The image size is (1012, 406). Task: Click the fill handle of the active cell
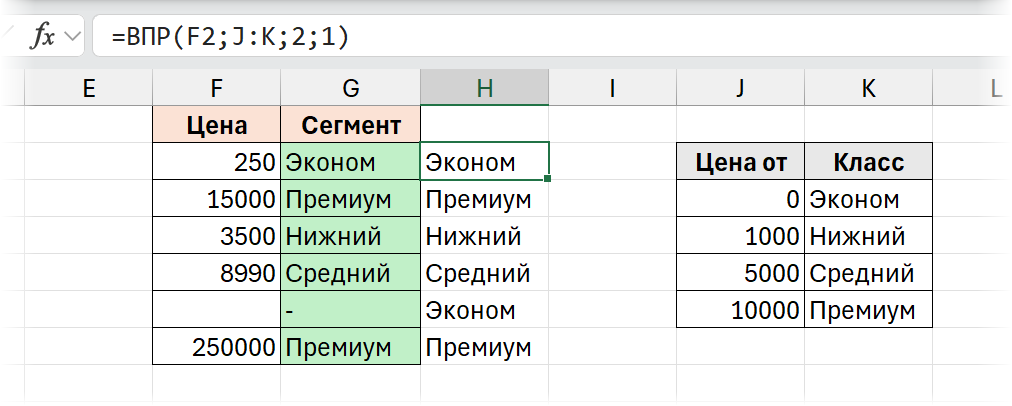[547, 178]
